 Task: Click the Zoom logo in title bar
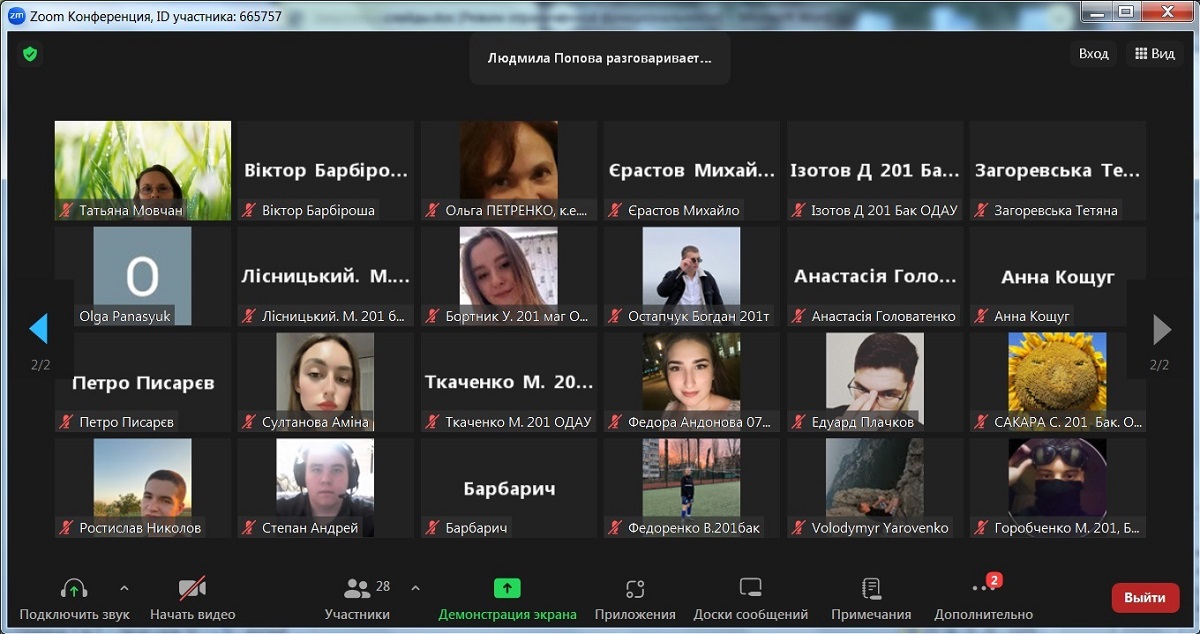(16, 16)
